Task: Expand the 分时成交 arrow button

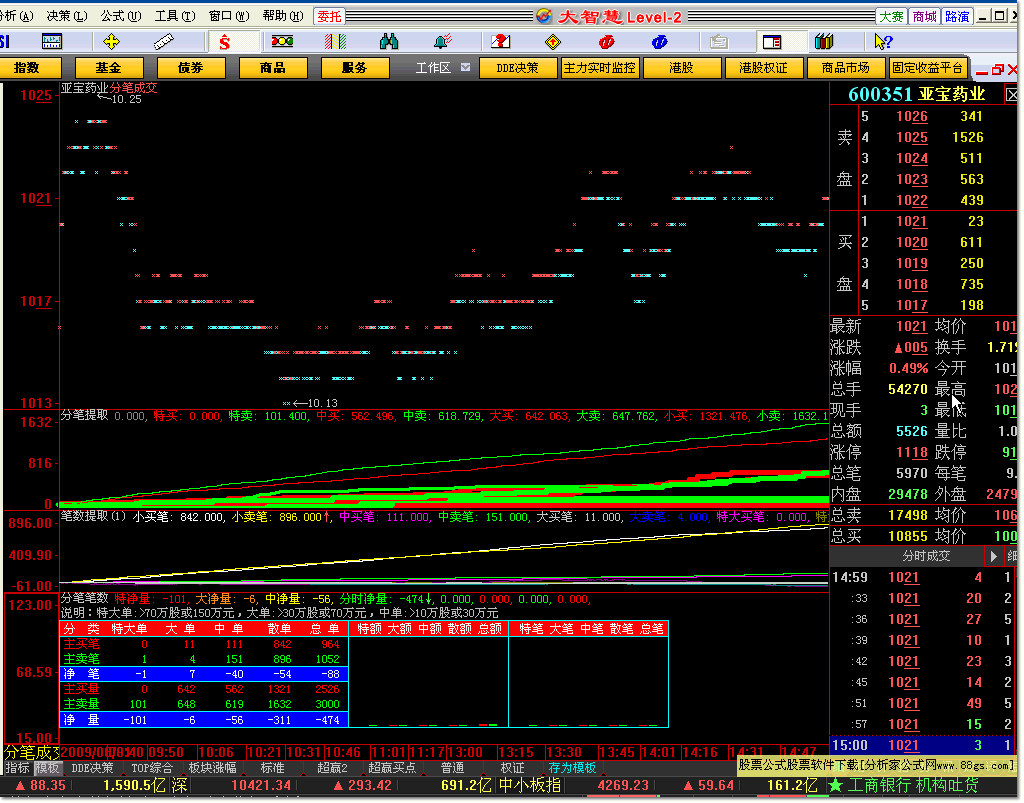Action: (x=994, y=556)
